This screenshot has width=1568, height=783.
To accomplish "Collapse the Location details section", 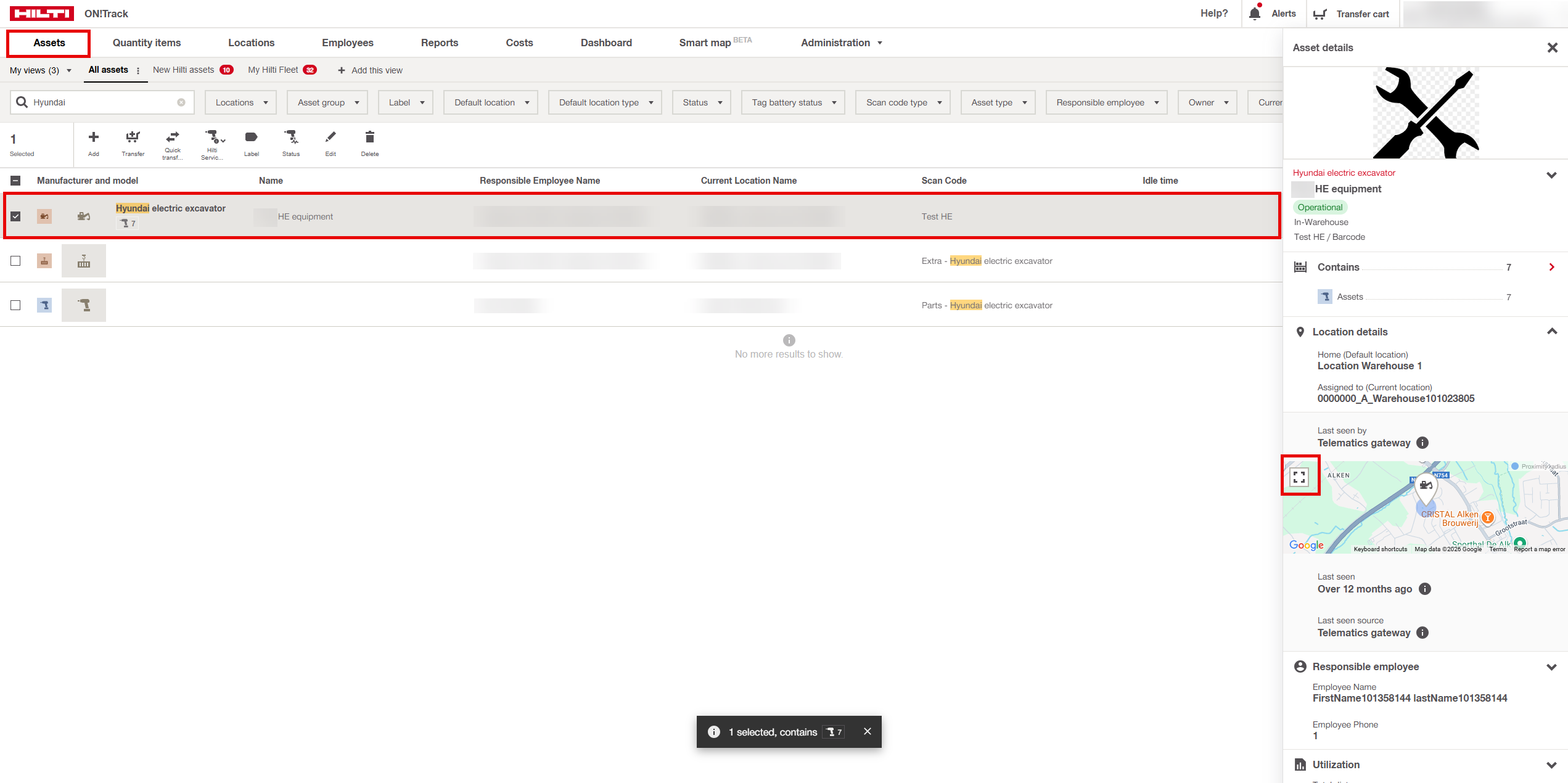I will (x=1552, y=332).
